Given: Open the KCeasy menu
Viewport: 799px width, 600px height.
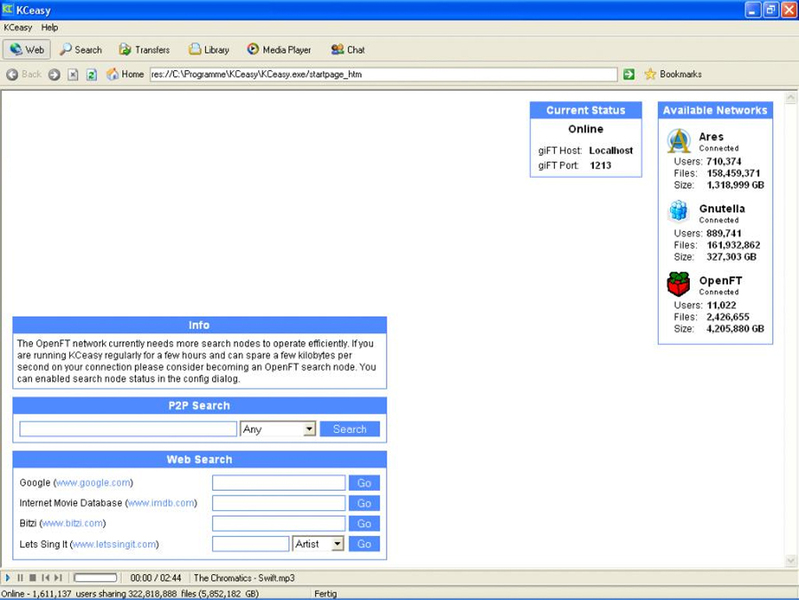Looking at the screenshot, I should click(x=18, y=28).
